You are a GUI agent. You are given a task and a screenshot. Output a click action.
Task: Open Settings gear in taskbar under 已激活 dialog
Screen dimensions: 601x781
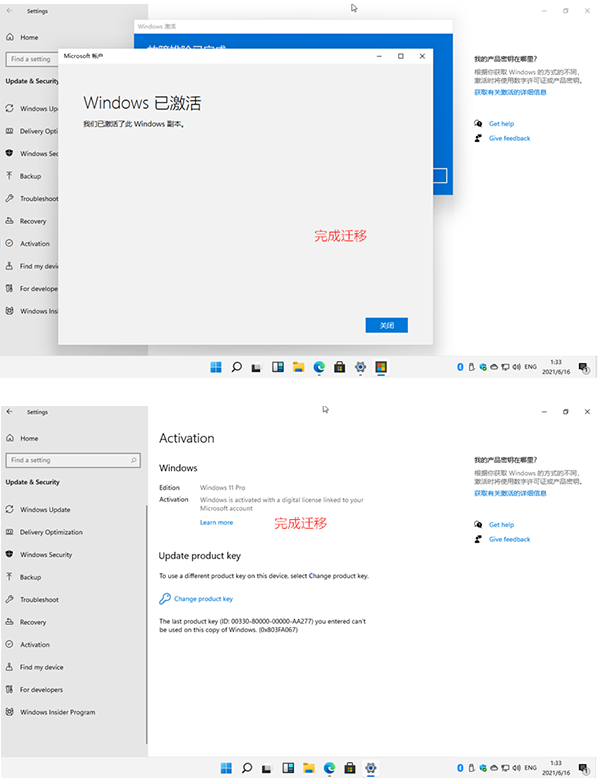tap(361, 367)
